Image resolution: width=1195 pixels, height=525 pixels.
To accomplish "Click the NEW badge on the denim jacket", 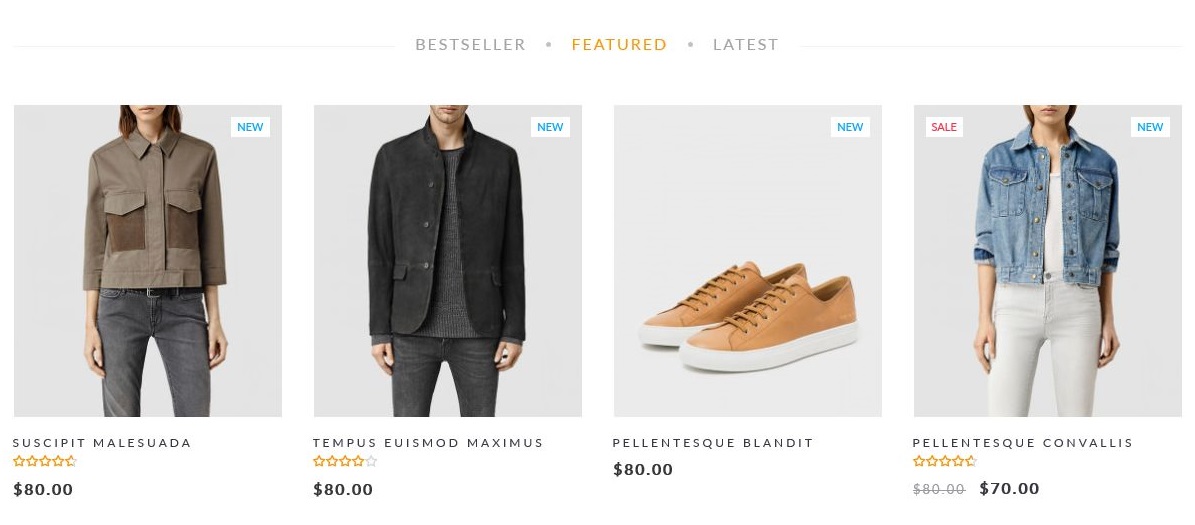I will (x=1150, y=127).
